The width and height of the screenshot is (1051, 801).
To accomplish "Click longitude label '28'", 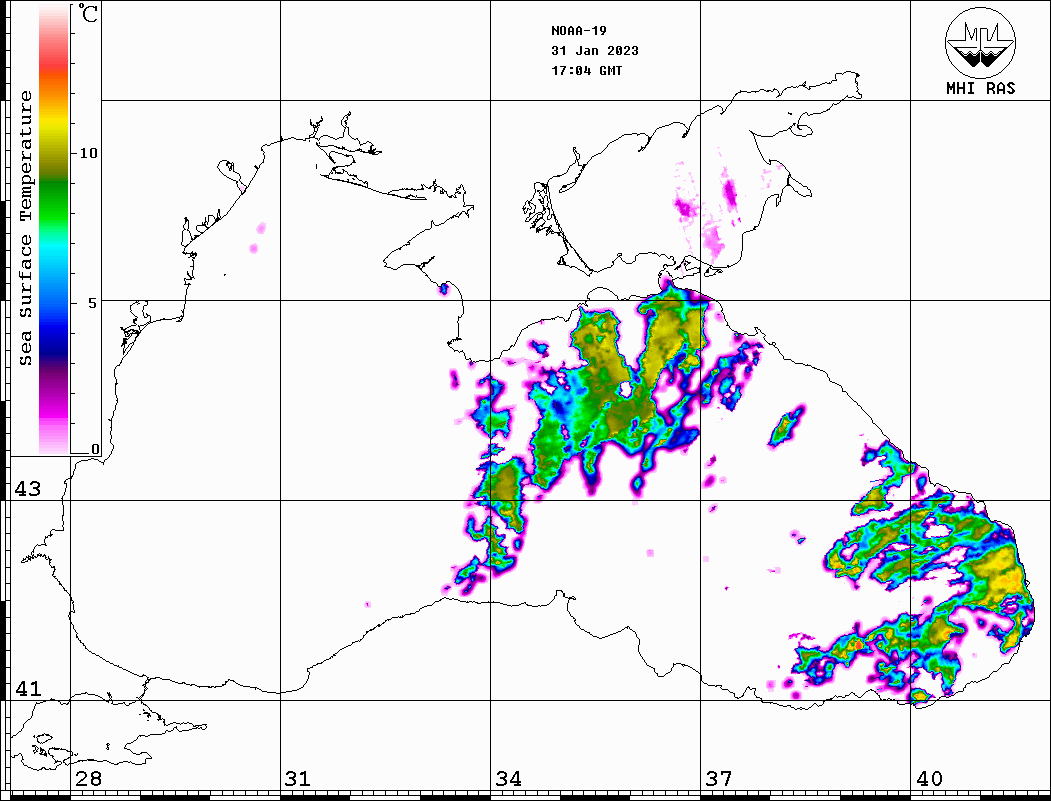I will click(88, 779).
